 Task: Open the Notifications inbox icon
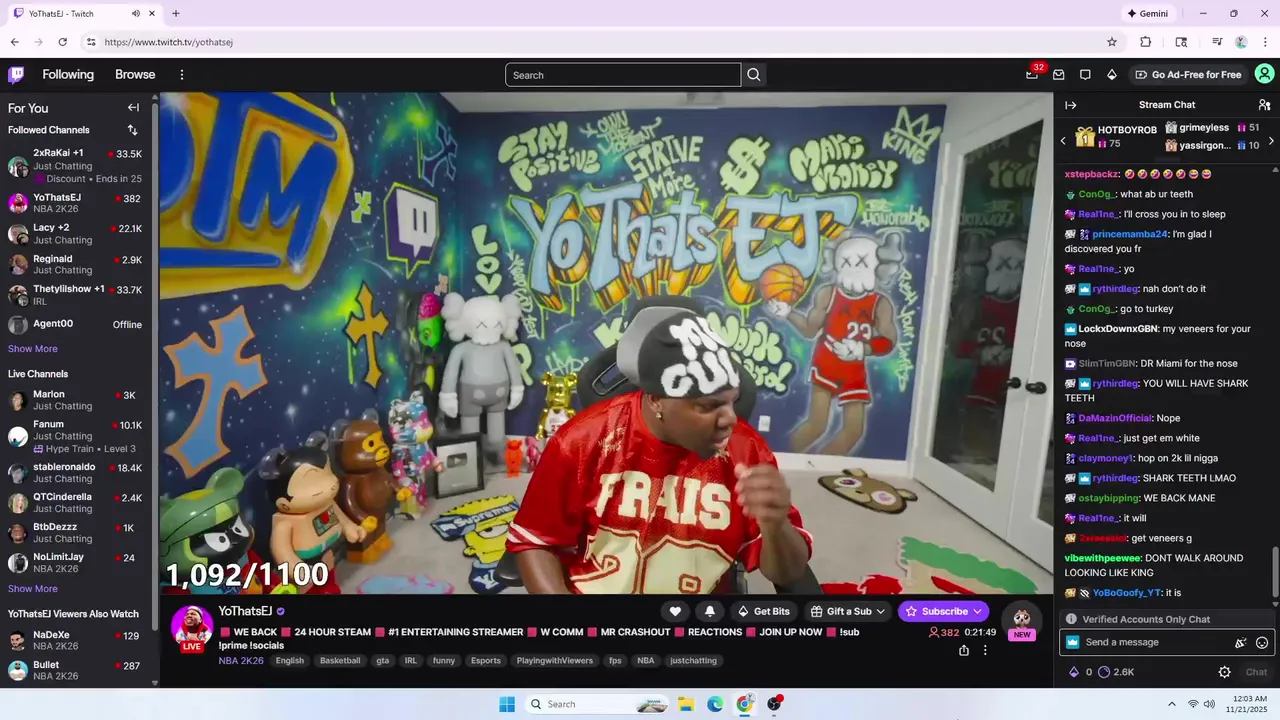1059,75
